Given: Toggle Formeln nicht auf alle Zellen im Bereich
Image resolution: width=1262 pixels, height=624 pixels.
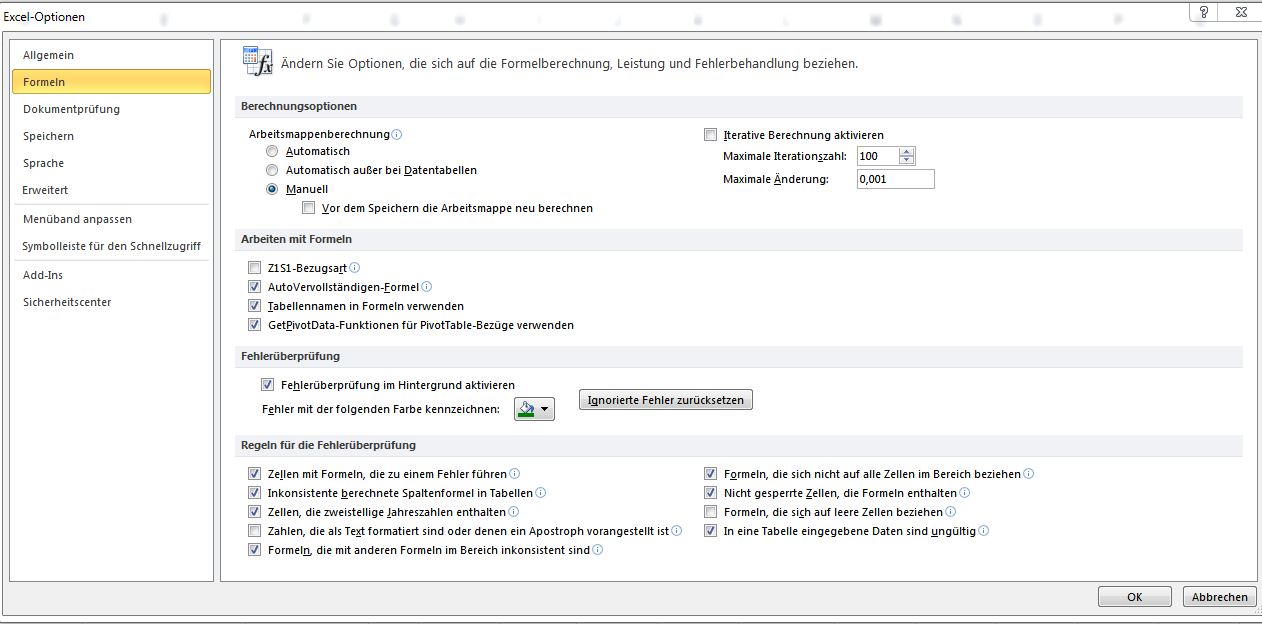Looking at the screenshot, I should pos(711,474).
